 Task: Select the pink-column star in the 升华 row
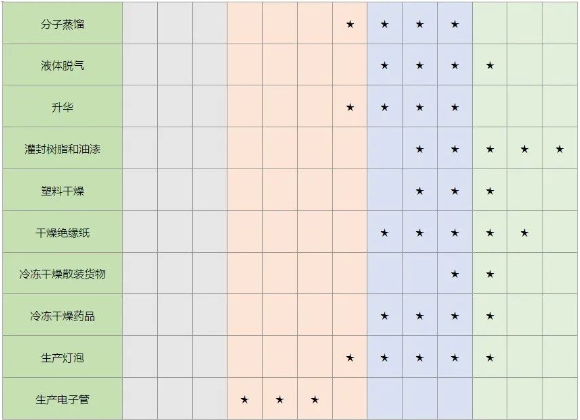point(350,107)
